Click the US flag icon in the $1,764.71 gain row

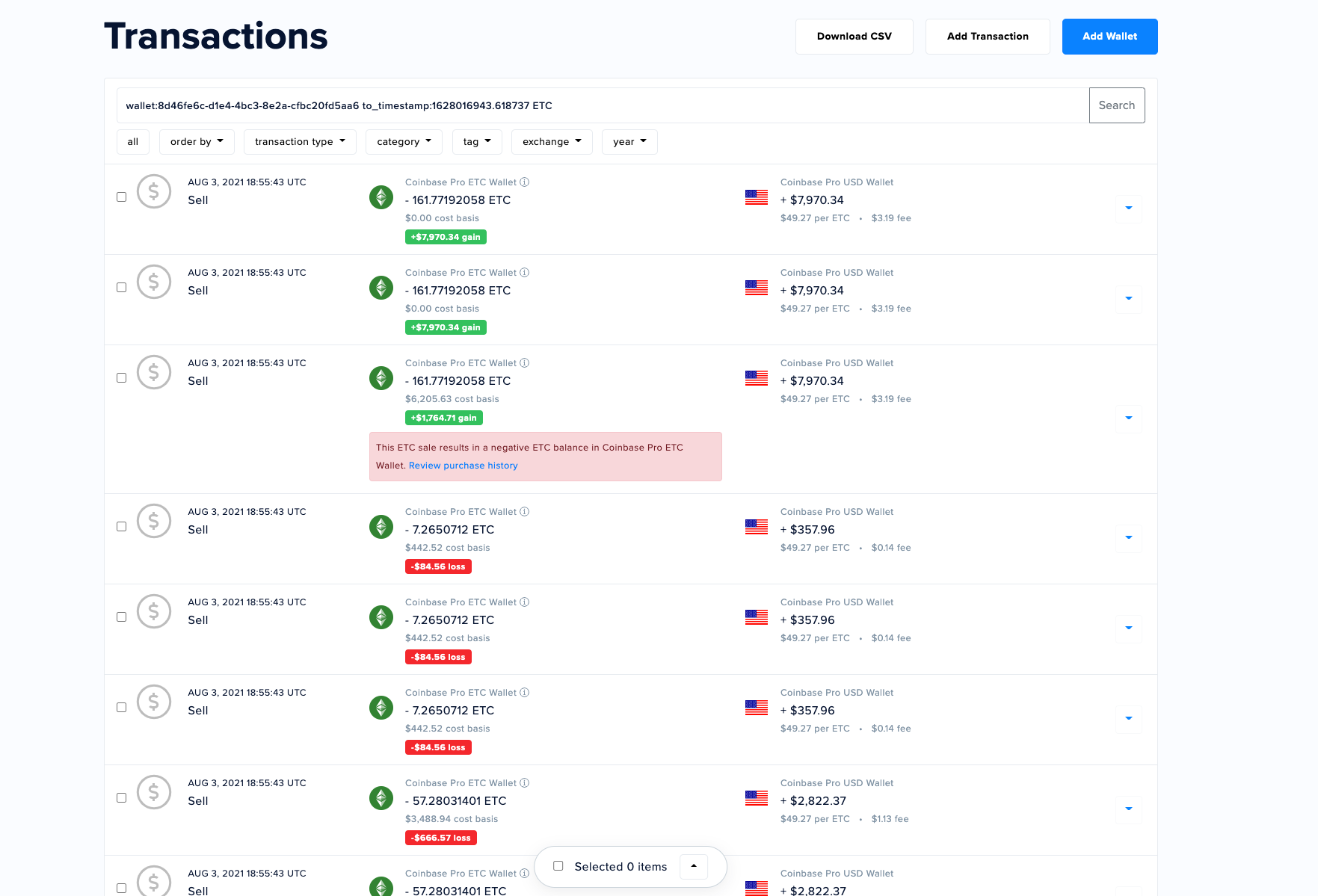tap(757, 378)
